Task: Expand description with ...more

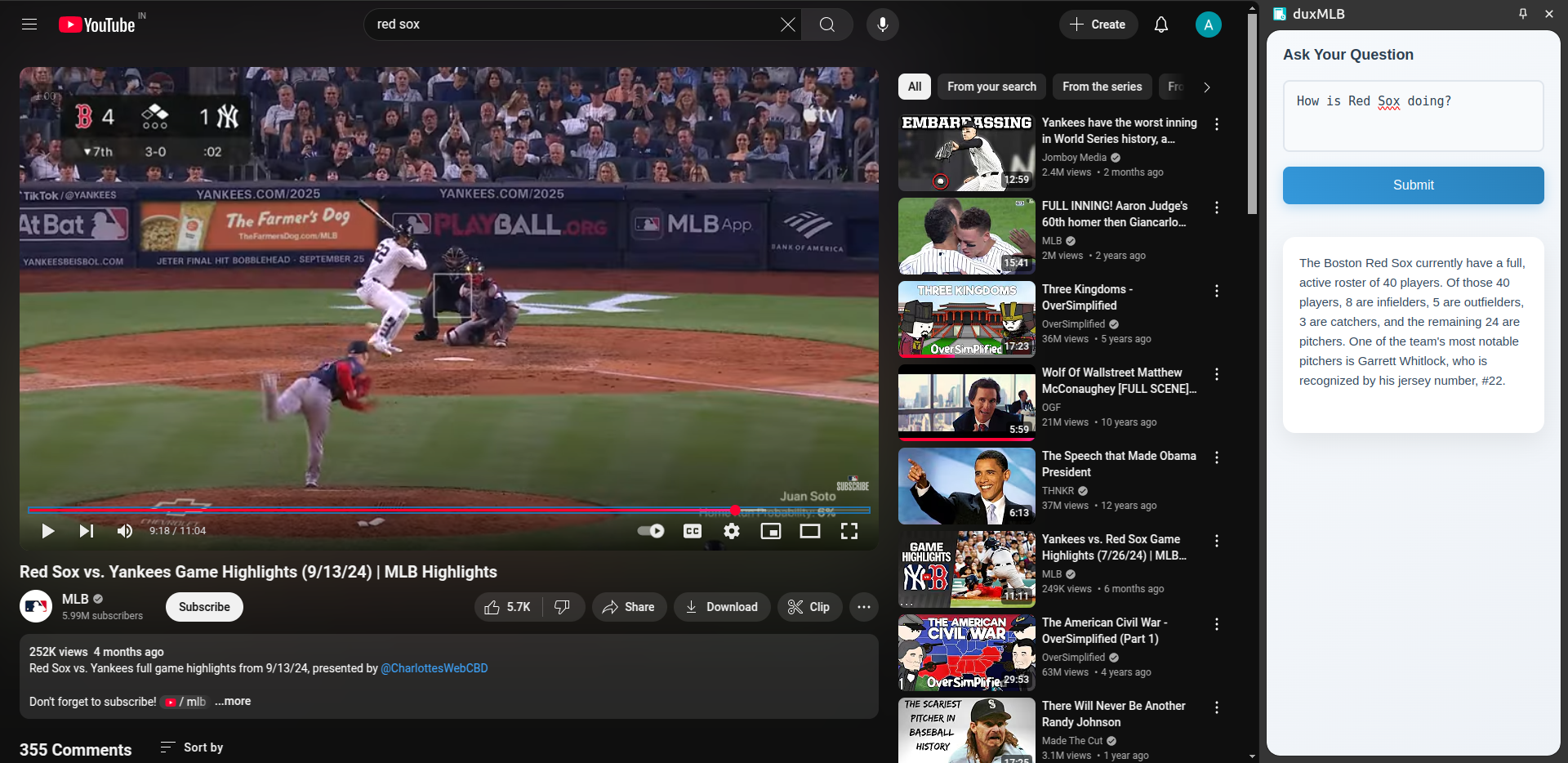Action: click(x=233, y=701)
